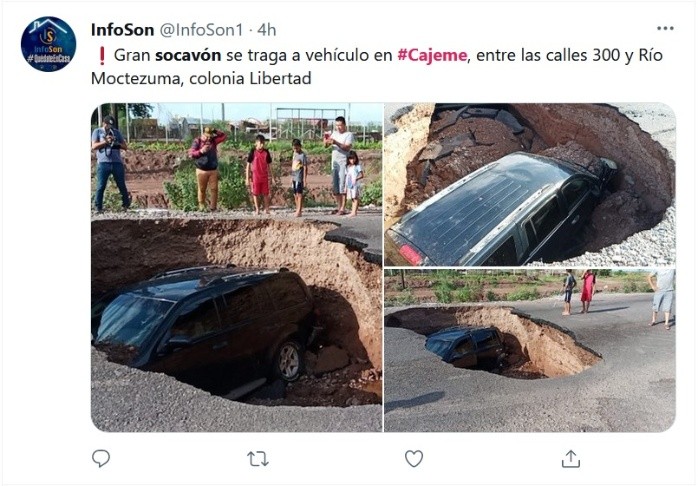Retweet this post using the retweet icon
The width and height of the screenshot is (698, 486).
click(258, 459)
